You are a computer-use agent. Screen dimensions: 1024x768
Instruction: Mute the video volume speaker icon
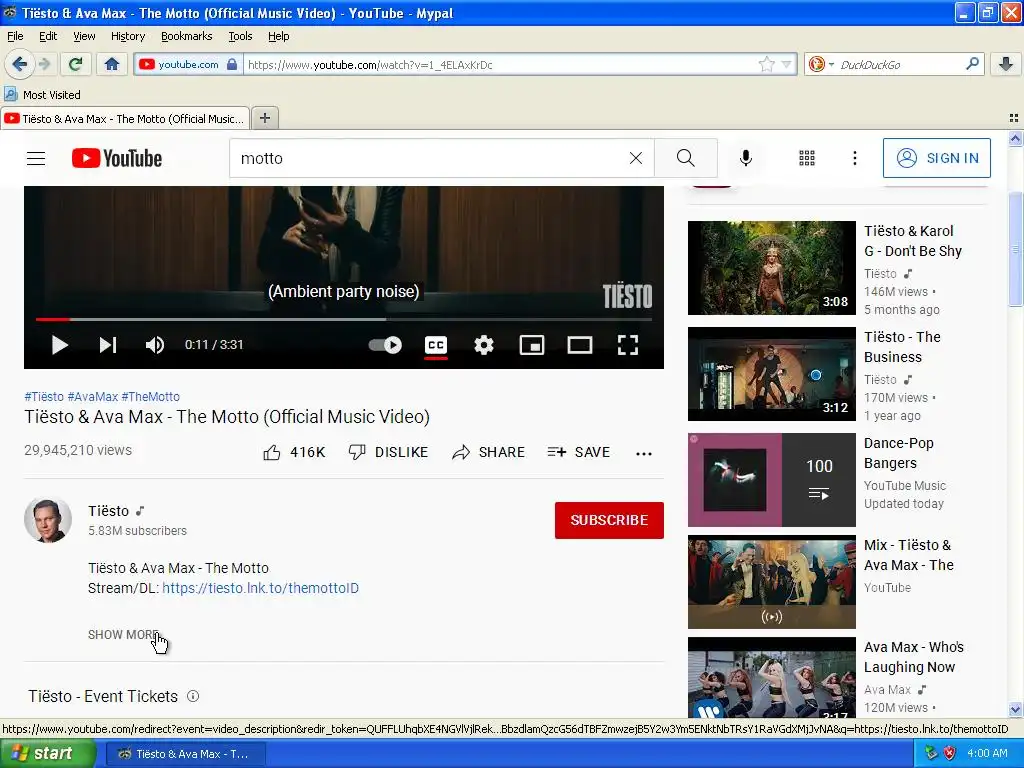coord(155,345)
